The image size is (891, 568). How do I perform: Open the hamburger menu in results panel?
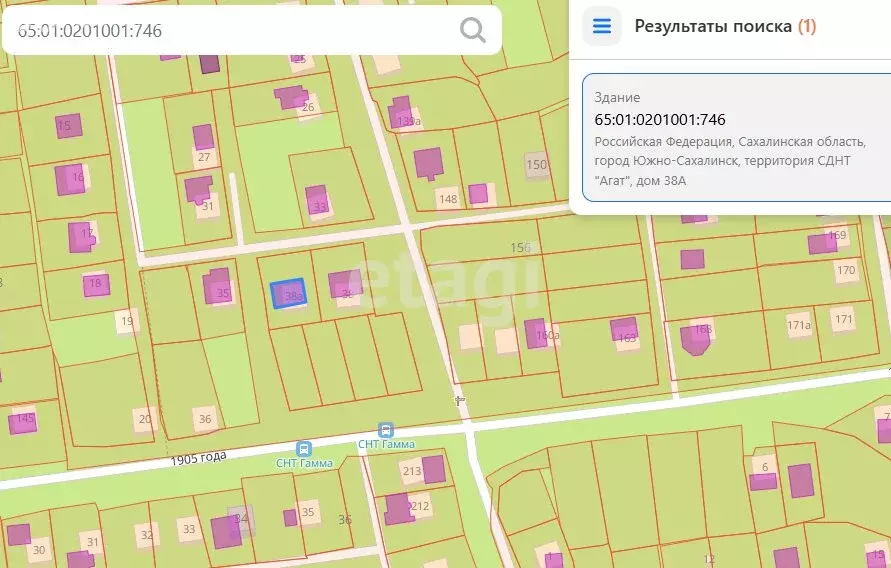click(602, 26)
